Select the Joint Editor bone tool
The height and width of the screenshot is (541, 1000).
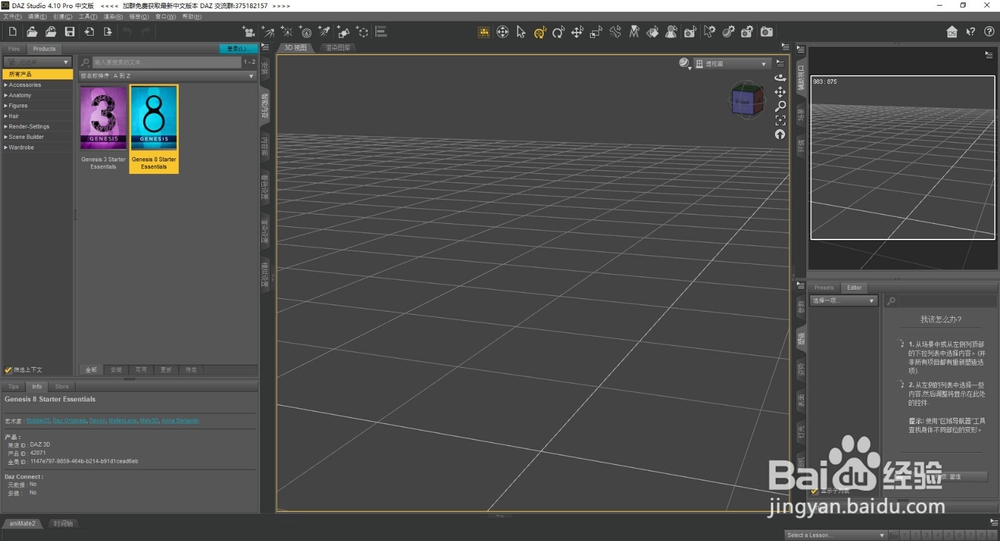[615, 32]
